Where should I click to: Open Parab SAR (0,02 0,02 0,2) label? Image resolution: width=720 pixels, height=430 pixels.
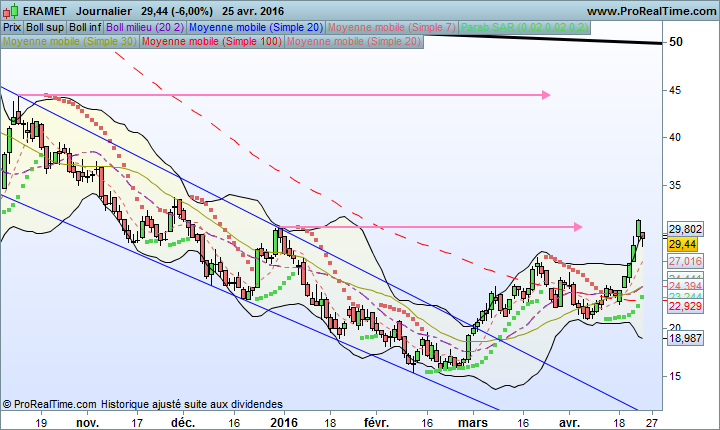tap(524, 28)
